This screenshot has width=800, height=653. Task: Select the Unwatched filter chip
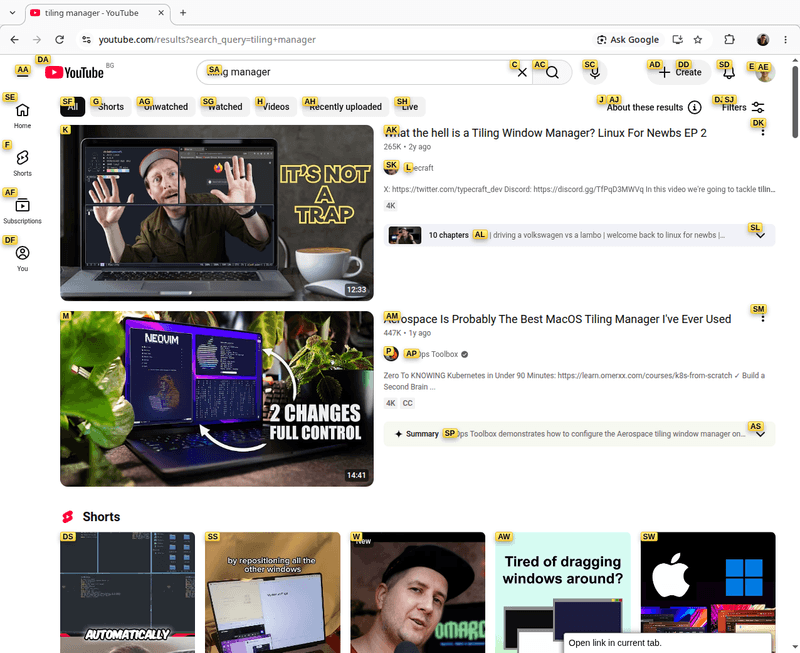pyautogui.click(x=166, y=107)
